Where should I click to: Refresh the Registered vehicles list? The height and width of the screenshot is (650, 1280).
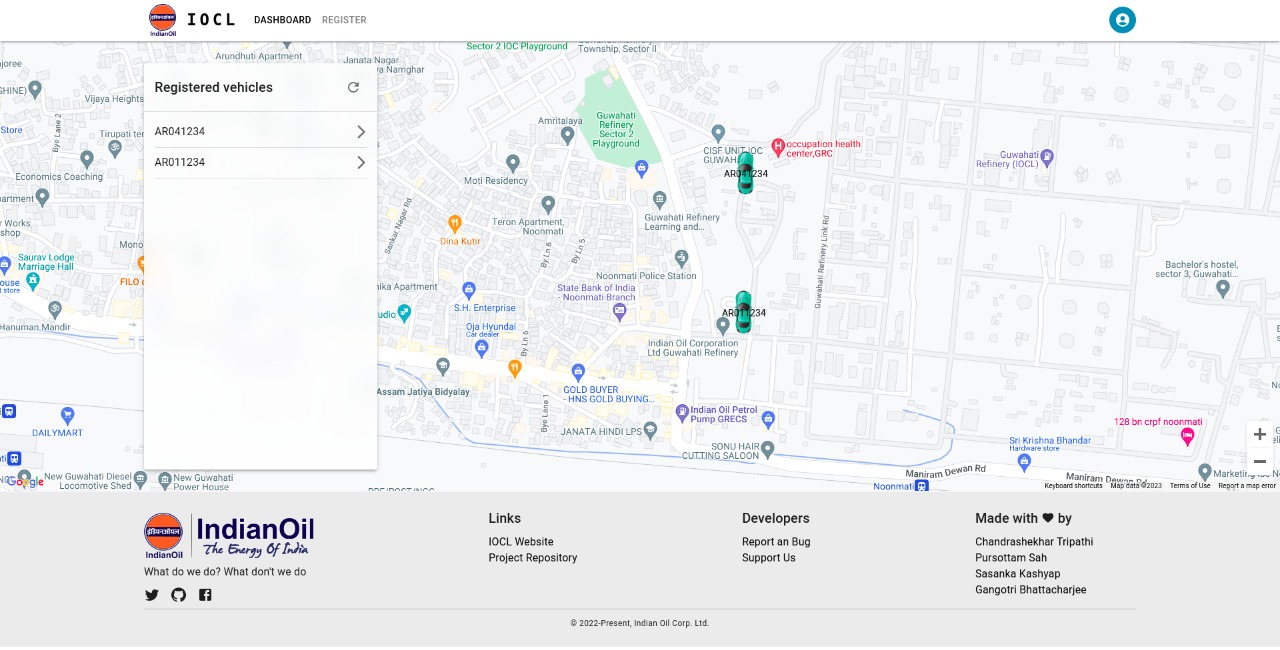(353, 87)
